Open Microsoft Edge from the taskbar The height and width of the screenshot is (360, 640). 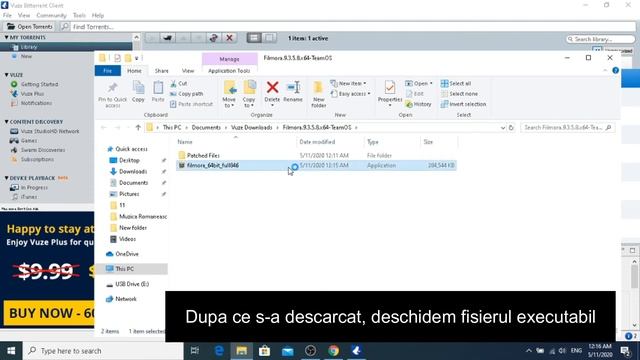pos(219,351)
